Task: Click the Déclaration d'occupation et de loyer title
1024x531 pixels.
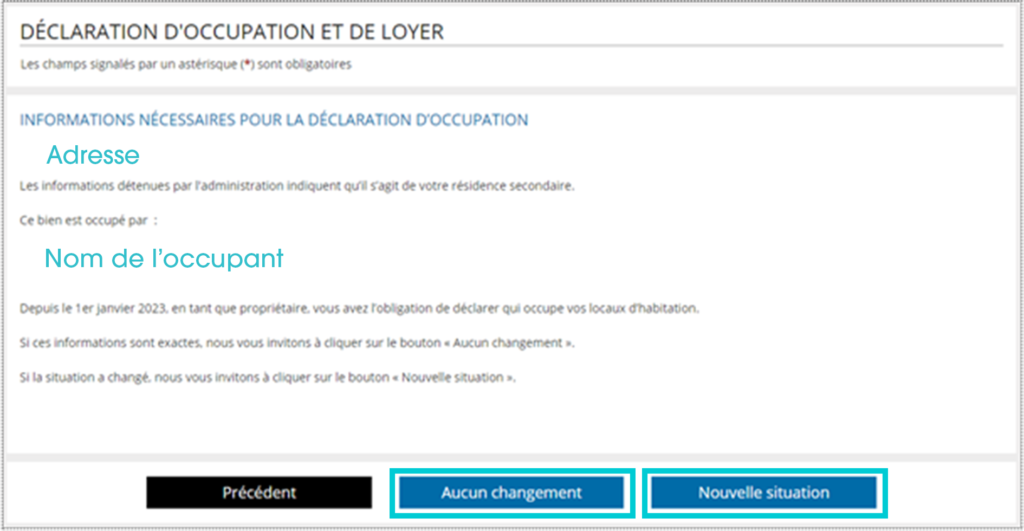Action: click(232, 31)
